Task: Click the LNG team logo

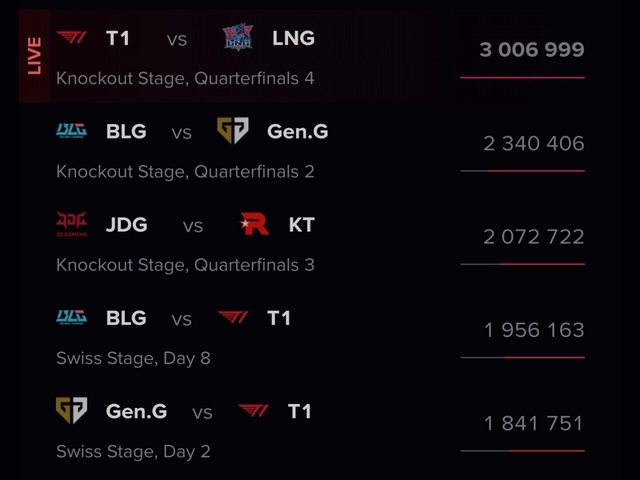Action: point(237,39)
